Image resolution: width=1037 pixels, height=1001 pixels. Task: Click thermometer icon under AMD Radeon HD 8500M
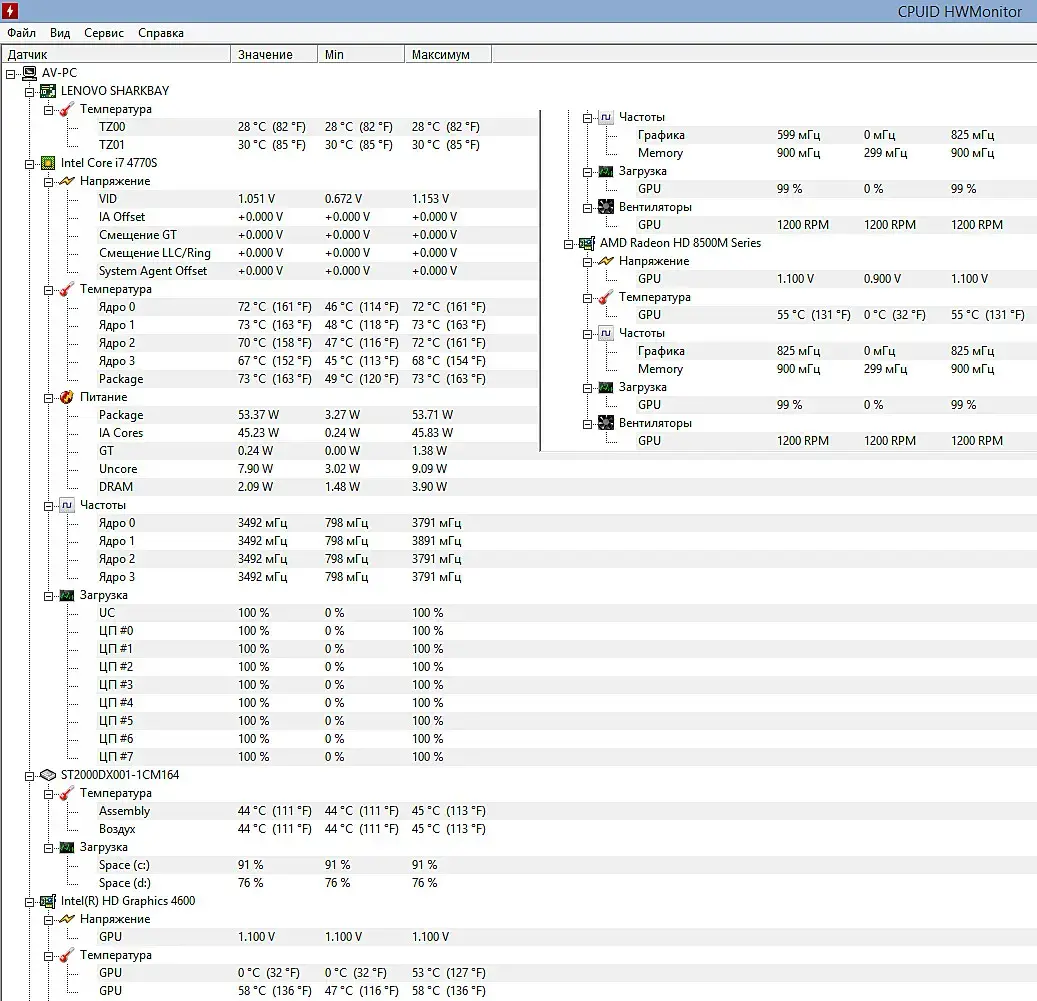tap(606, 298)
